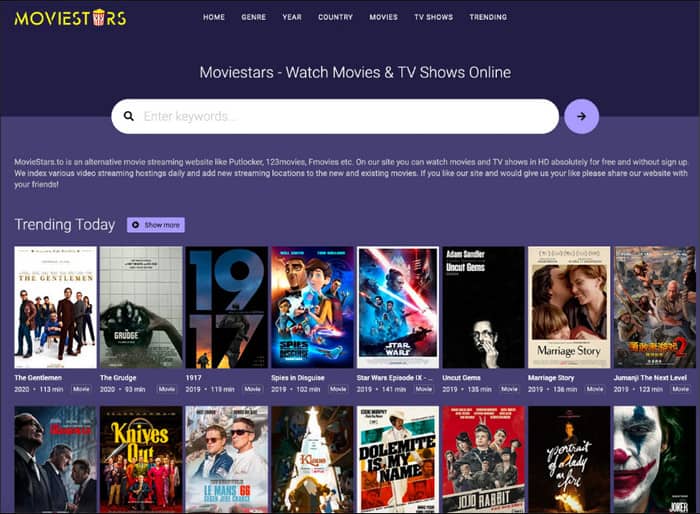
Task: Open the Dolemite Is My Name poster
Action: pyautogui.click(x=398, y=460)
